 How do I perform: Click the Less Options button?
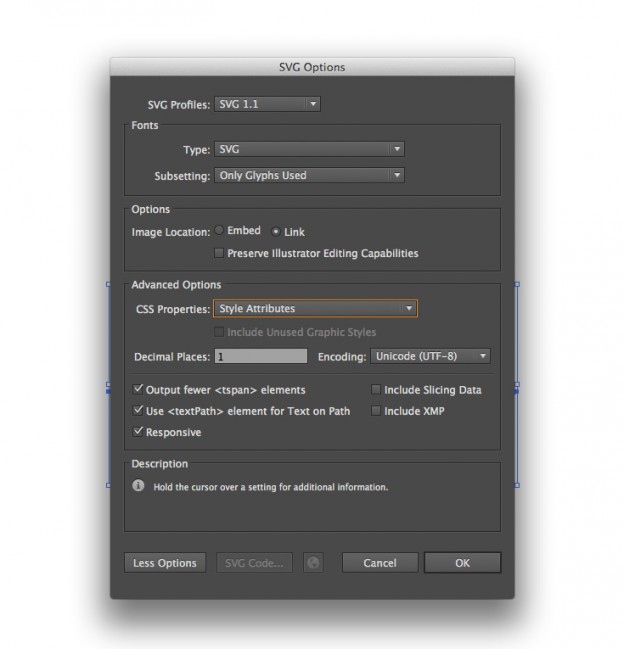click(x=165, y=563)
